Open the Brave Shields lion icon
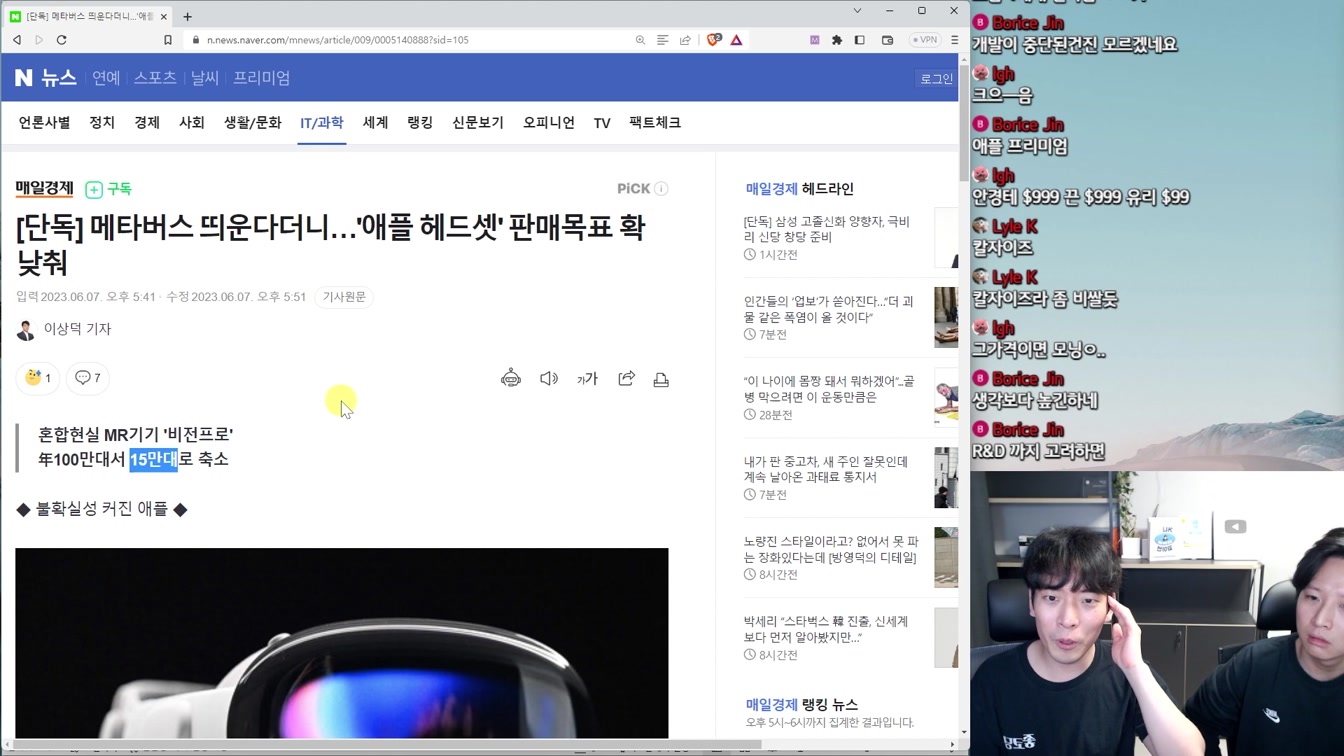The width and height of the screenshot is (1344, 756). tap(713, 40)
